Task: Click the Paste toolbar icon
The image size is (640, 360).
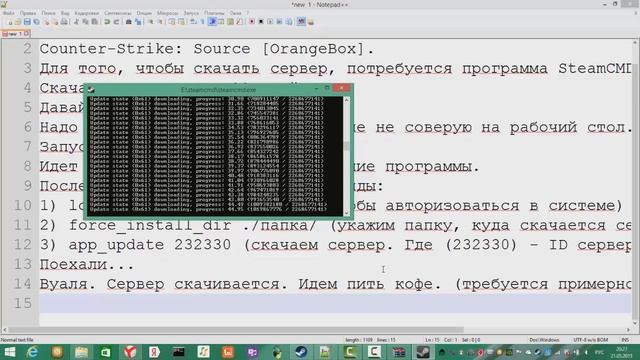Action: click(x=94, y=22)
